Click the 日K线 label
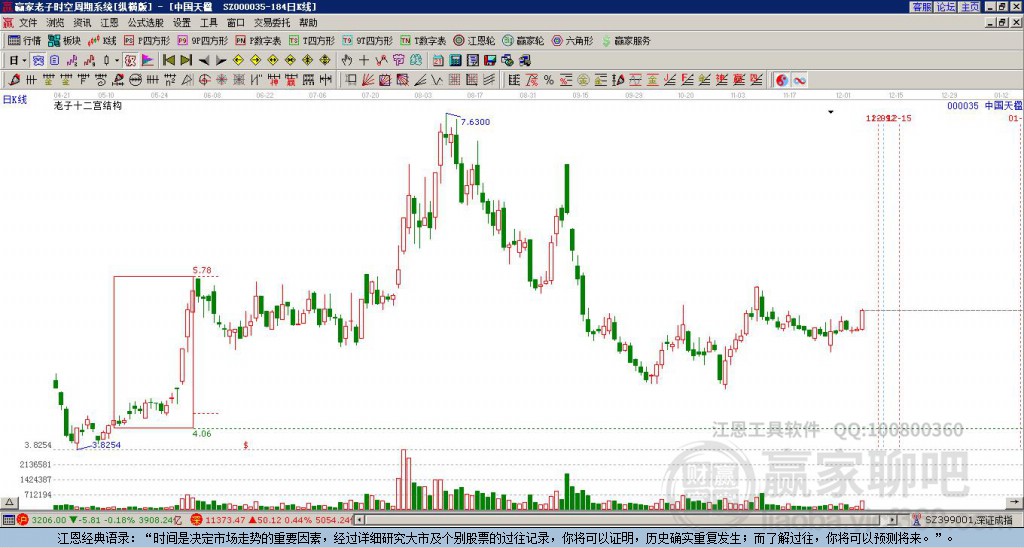Image resolution: width=1024 pixels, height=548 pixels. [x=15, y=100]
